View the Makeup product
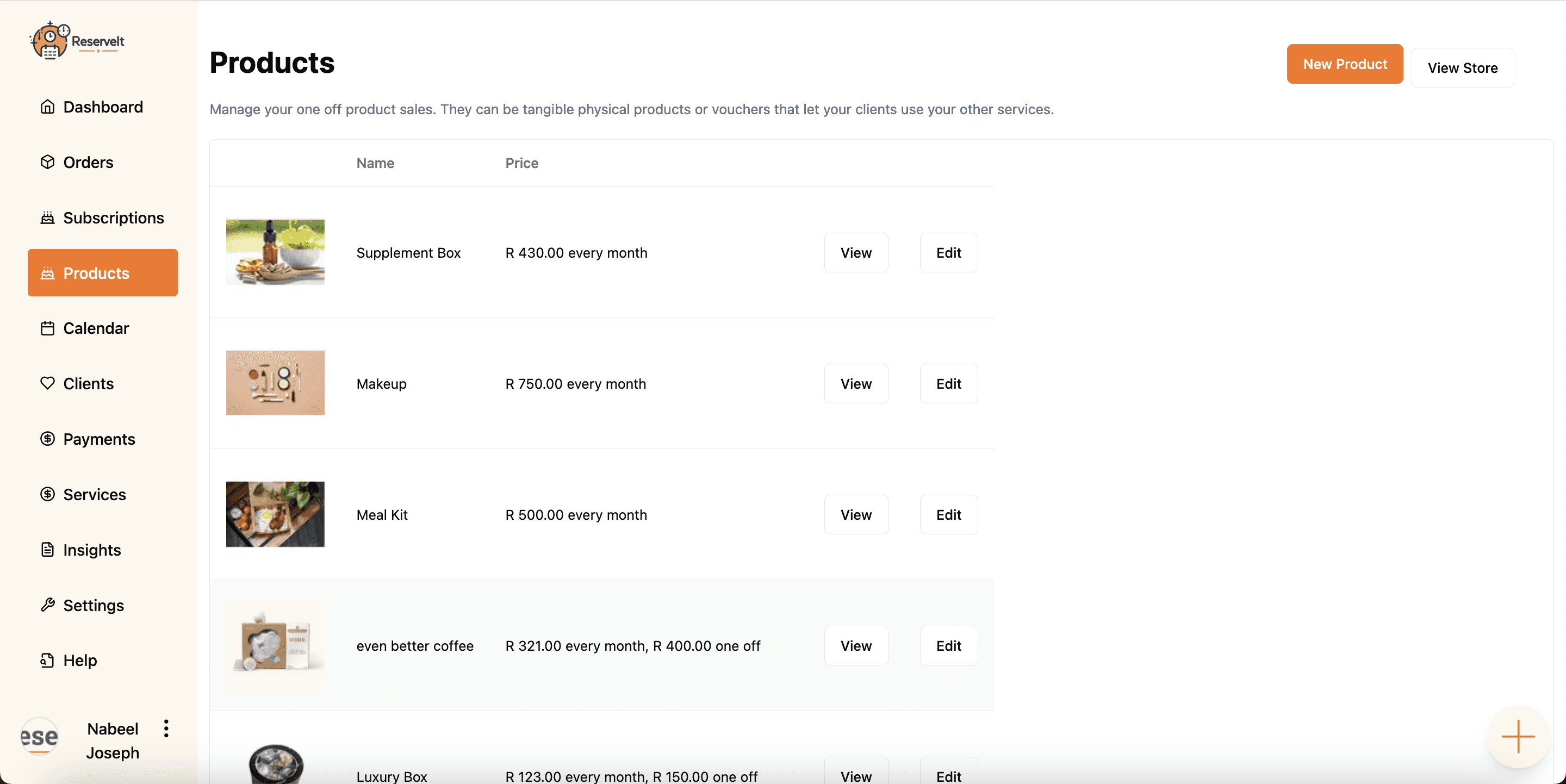 click(x=856, y=383)
